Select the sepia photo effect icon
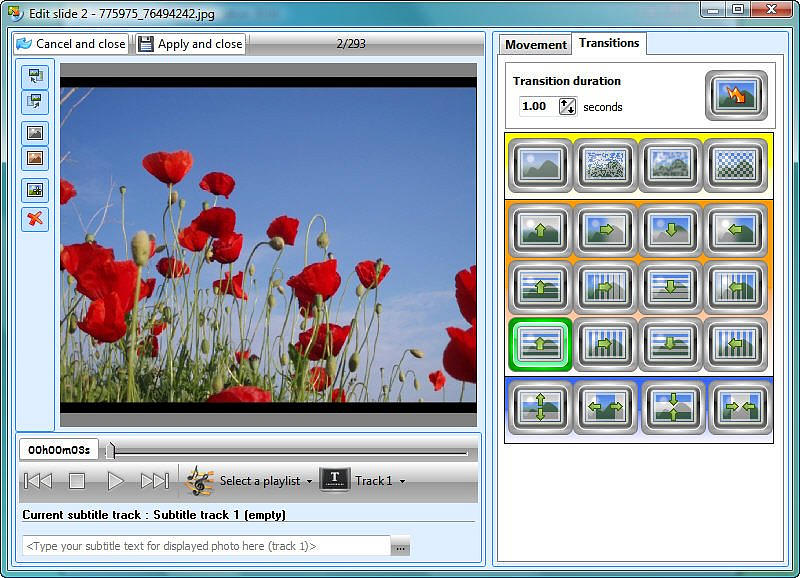The height and width of the screenshot is (578, 800). tap(36, 158)
